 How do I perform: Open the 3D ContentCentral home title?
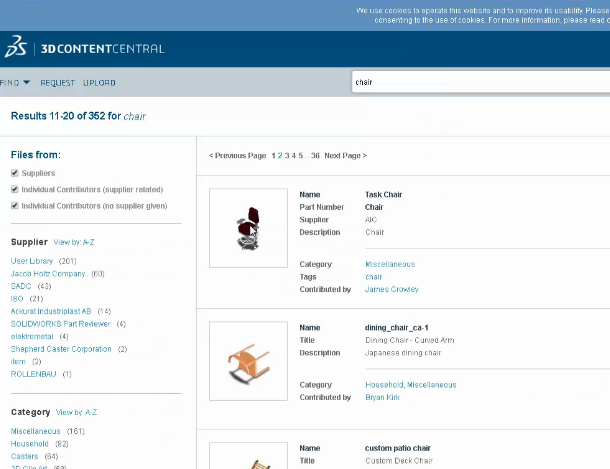pos(103,49)
